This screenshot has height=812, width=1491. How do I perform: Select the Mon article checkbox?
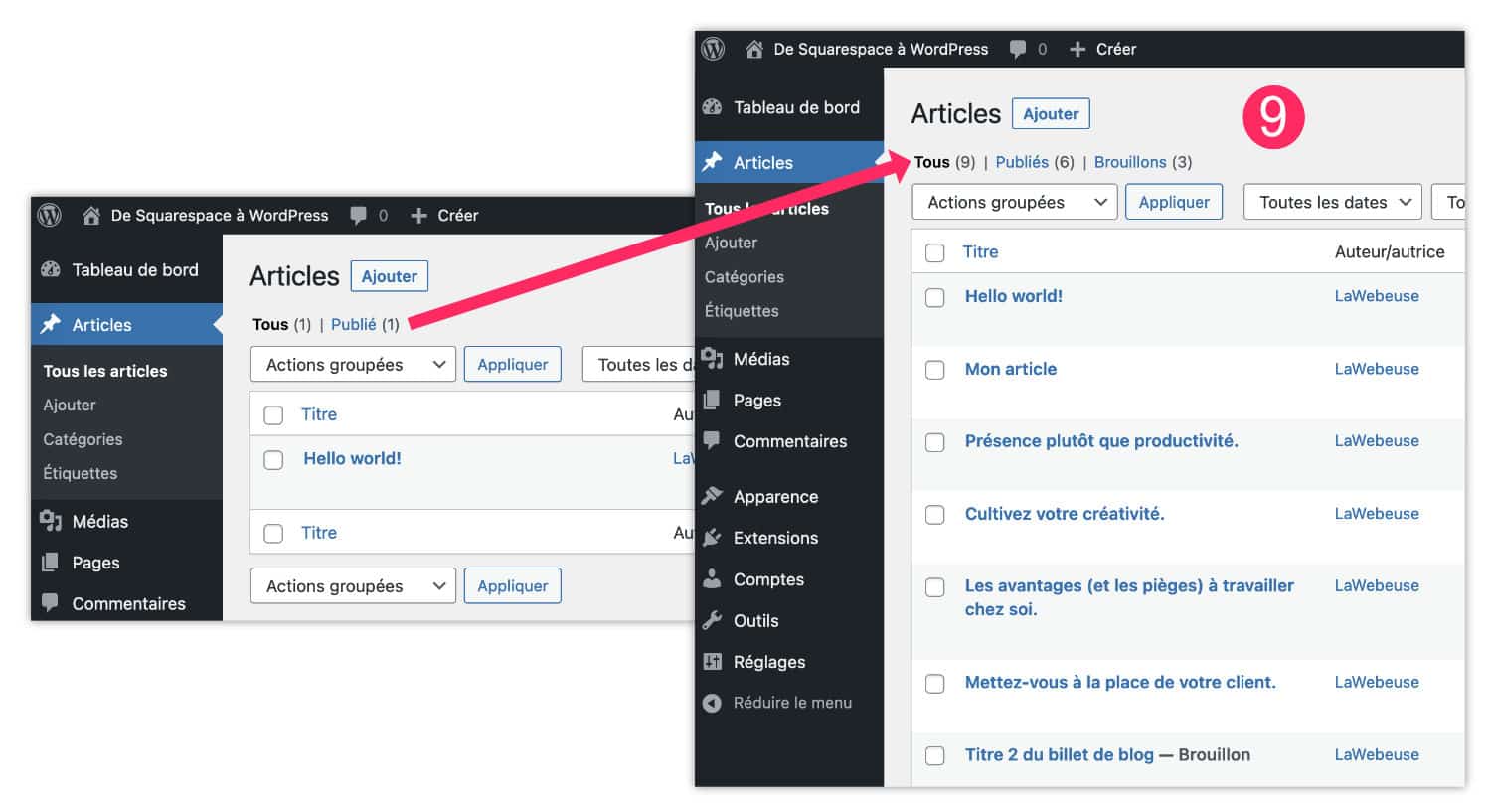935,370
